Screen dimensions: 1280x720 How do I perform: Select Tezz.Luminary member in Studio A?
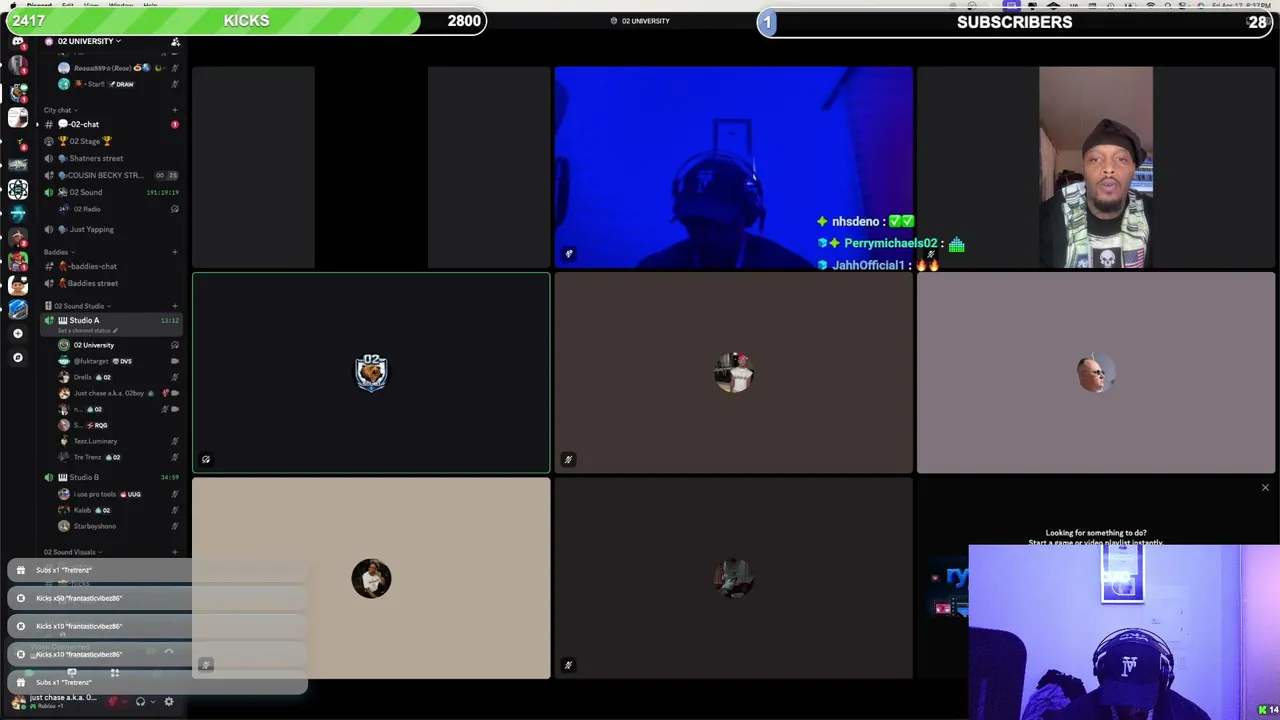(x=118, y=441)
